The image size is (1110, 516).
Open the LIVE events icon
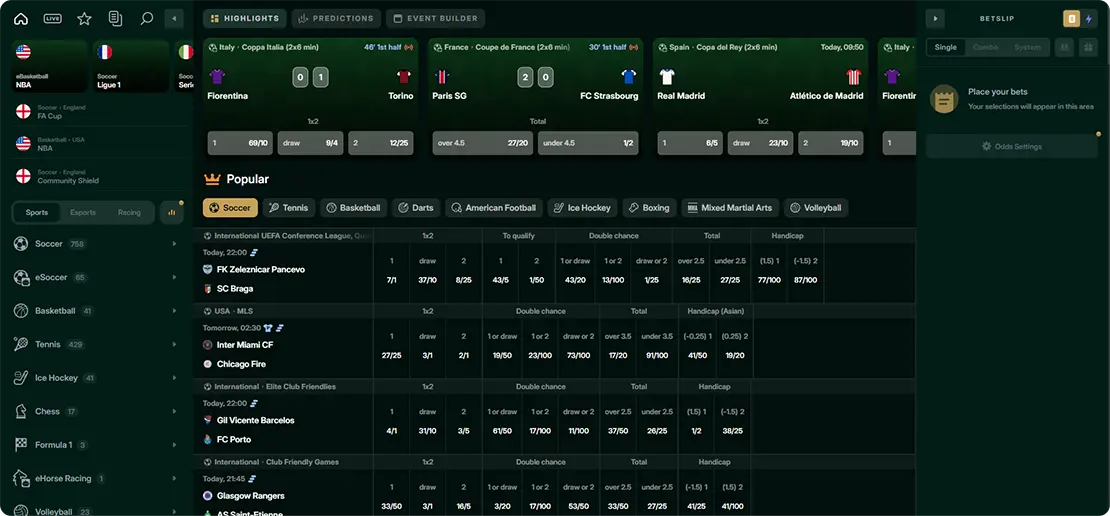[x=52, y=18]
